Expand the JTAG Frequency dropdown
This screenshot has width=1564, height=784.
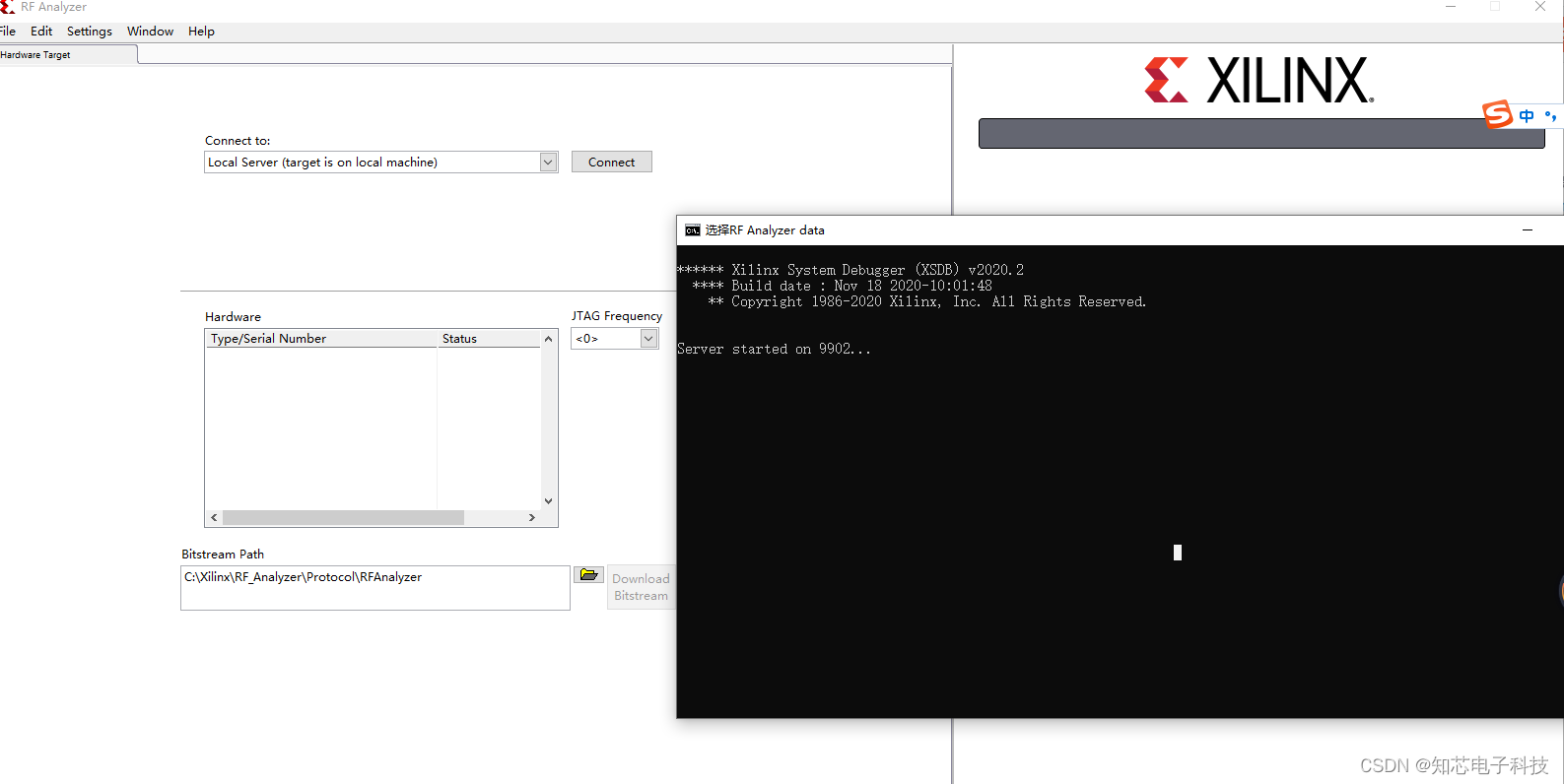648,339
